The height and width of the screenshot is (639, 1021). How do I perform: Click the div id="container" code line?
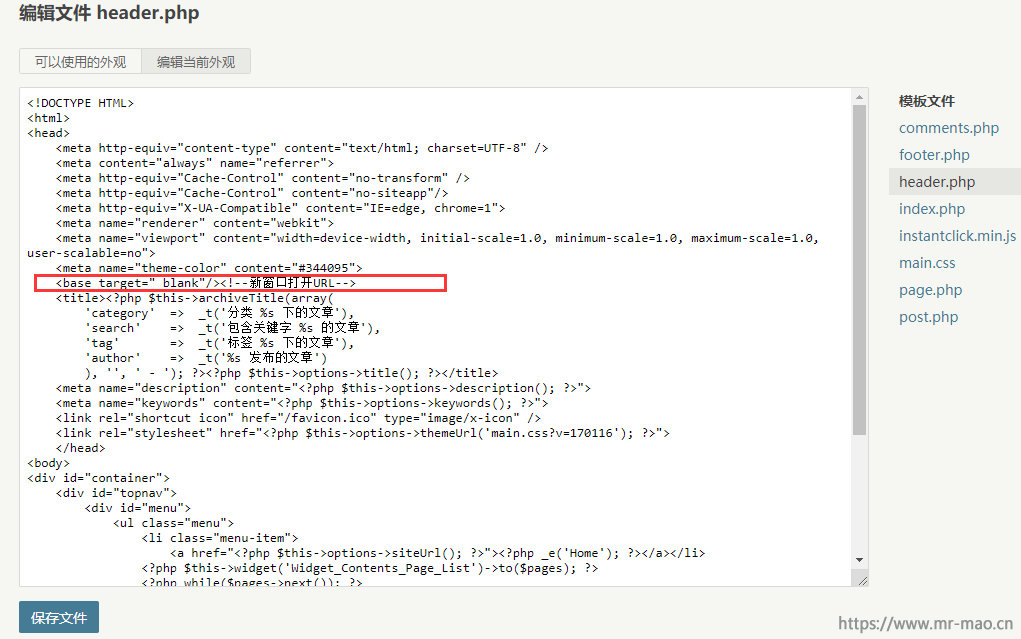click(98, 478)
